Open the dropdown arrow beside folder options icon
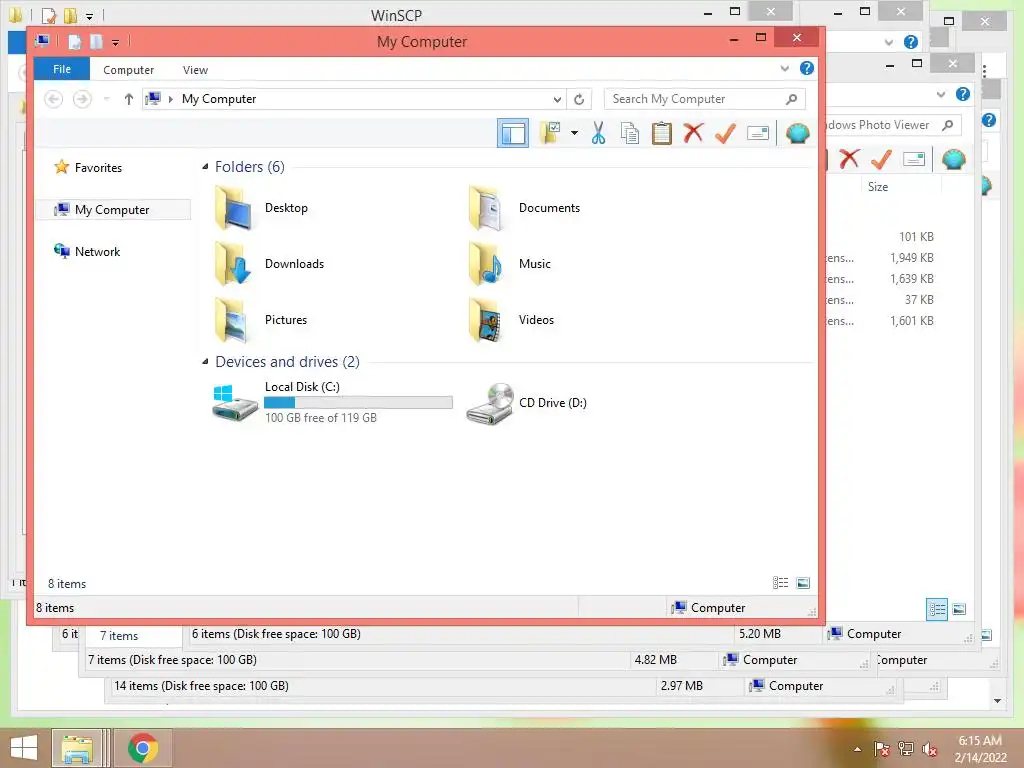This screenshot has height=768, width=1024. [x=574, y=133]
